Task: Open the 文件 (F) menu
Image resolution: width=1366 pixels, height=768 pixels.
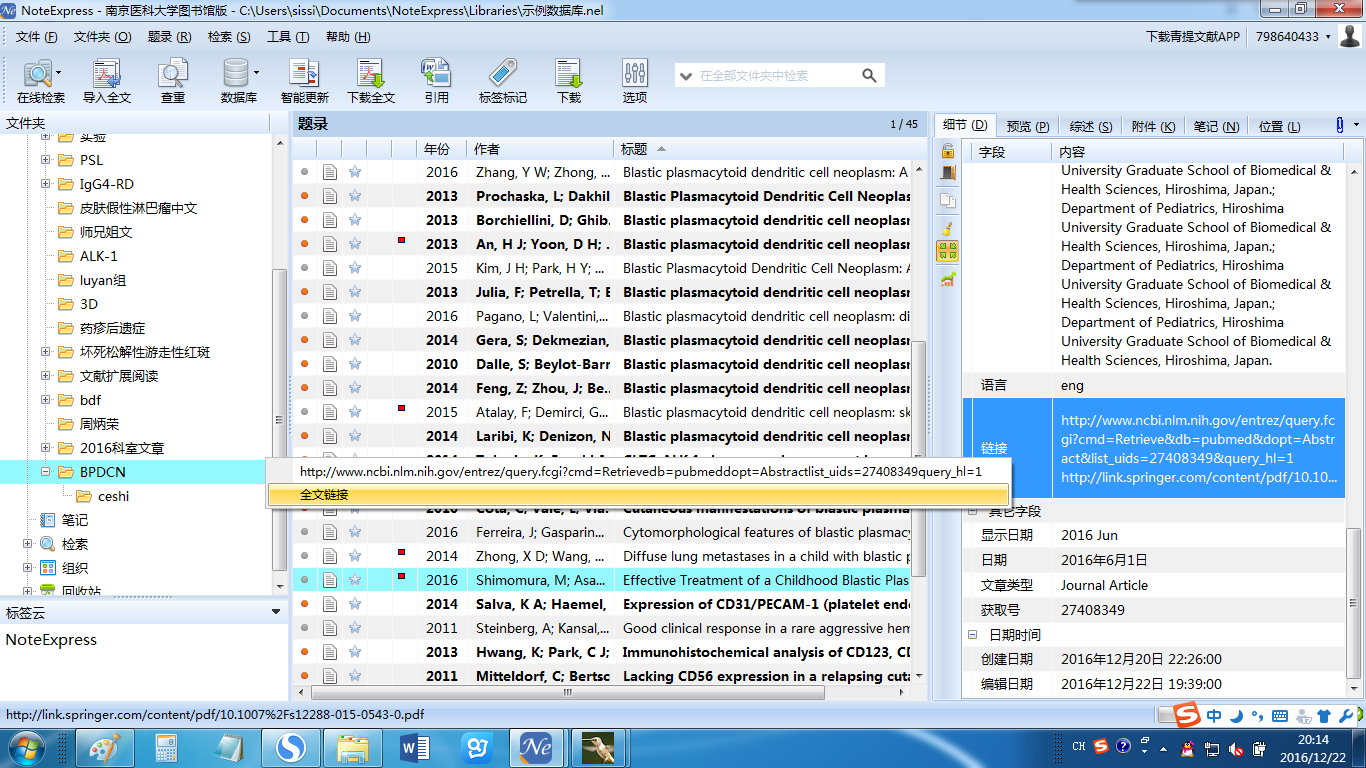Action: click(37, 37)
